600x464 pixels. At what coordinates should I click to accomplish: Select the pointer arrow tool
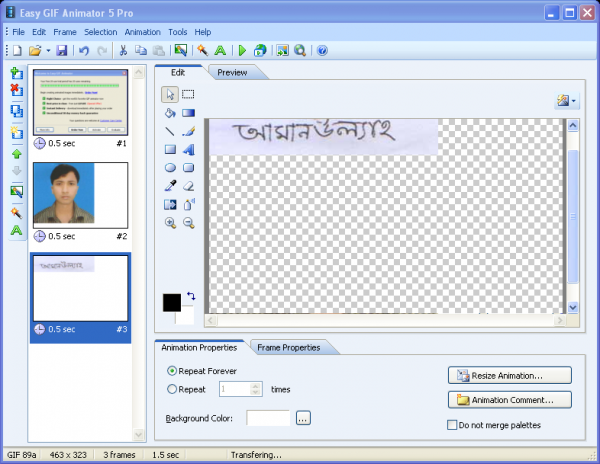pyautogui.click(x=170, y=94)
